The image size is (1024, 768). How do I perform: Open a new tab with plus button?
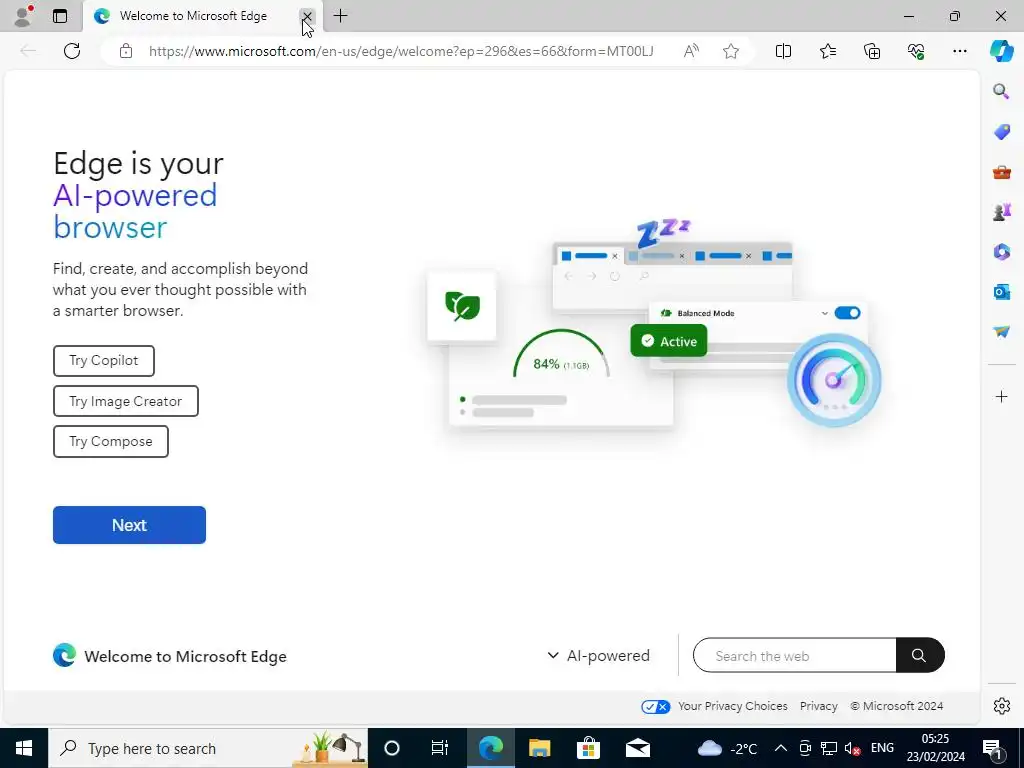pos(340,16)
